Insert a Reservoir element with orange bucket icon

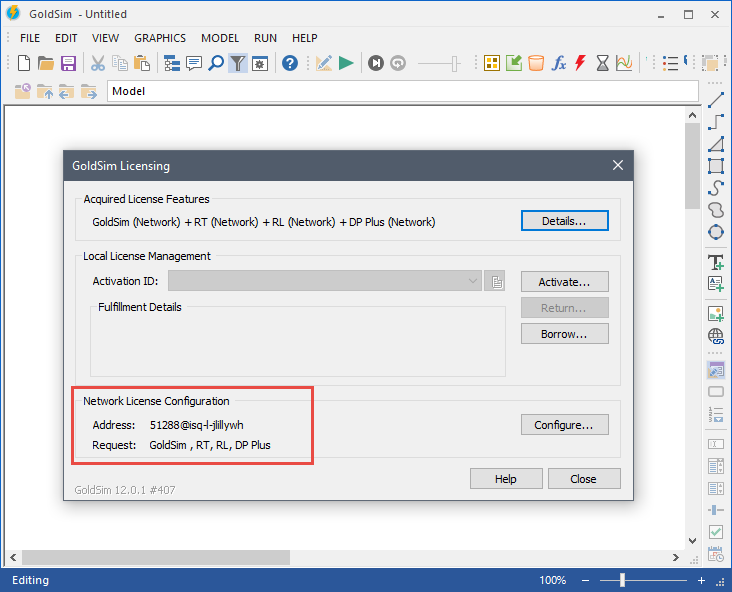536,63
